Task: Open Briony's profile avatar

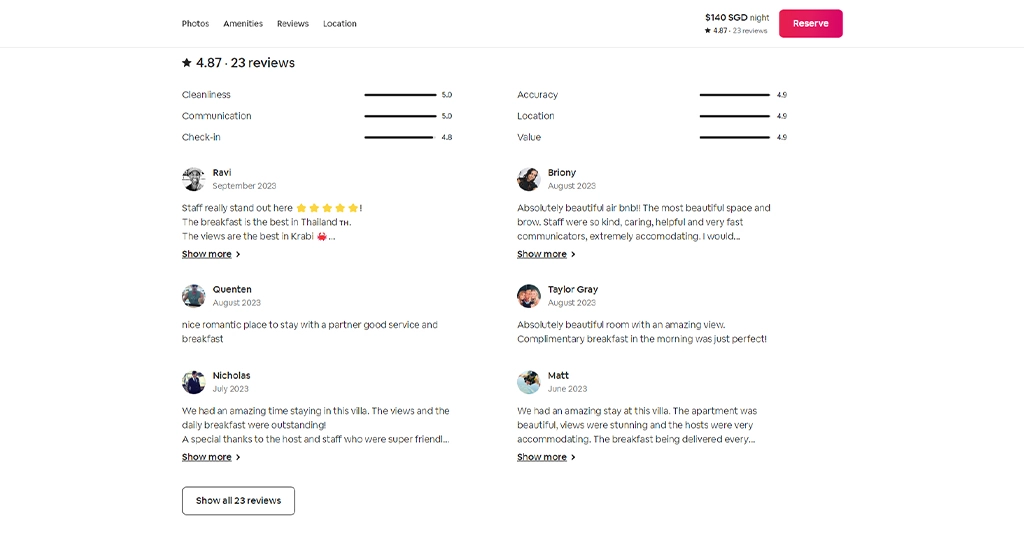Action: point(529,179)
